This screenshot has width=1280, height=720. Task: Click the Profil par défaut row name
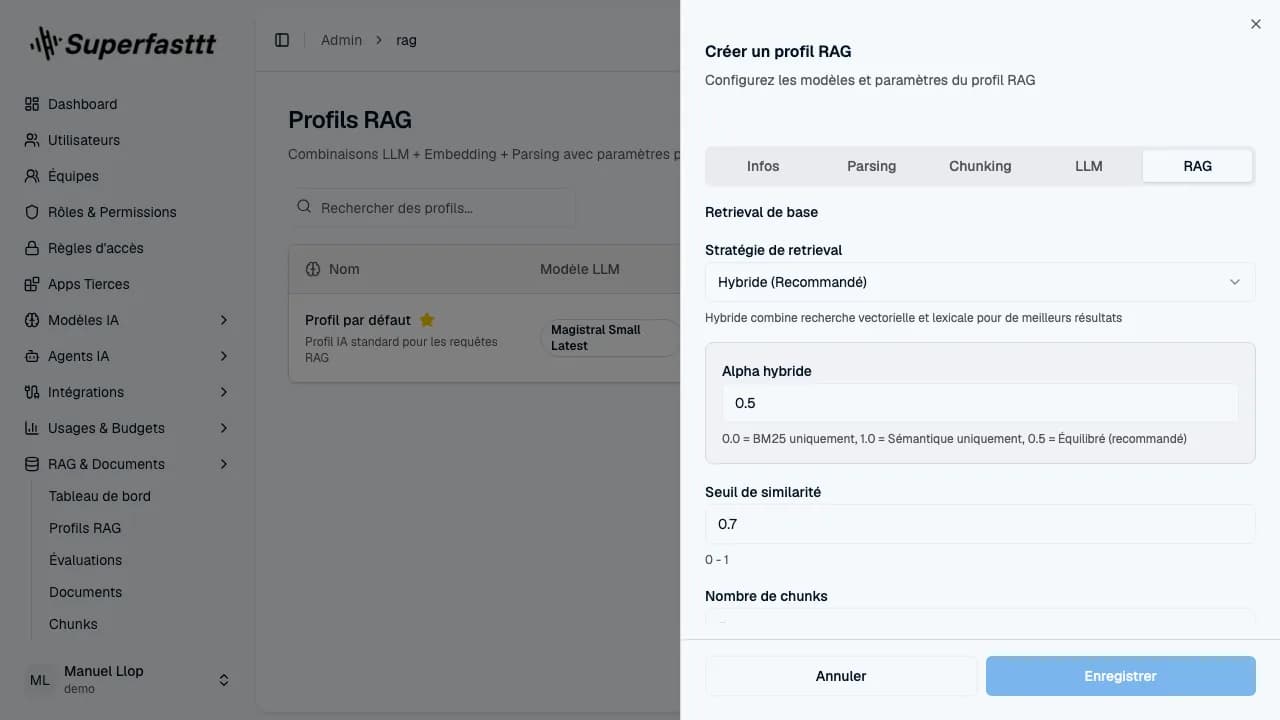click(x=358, y=320)
